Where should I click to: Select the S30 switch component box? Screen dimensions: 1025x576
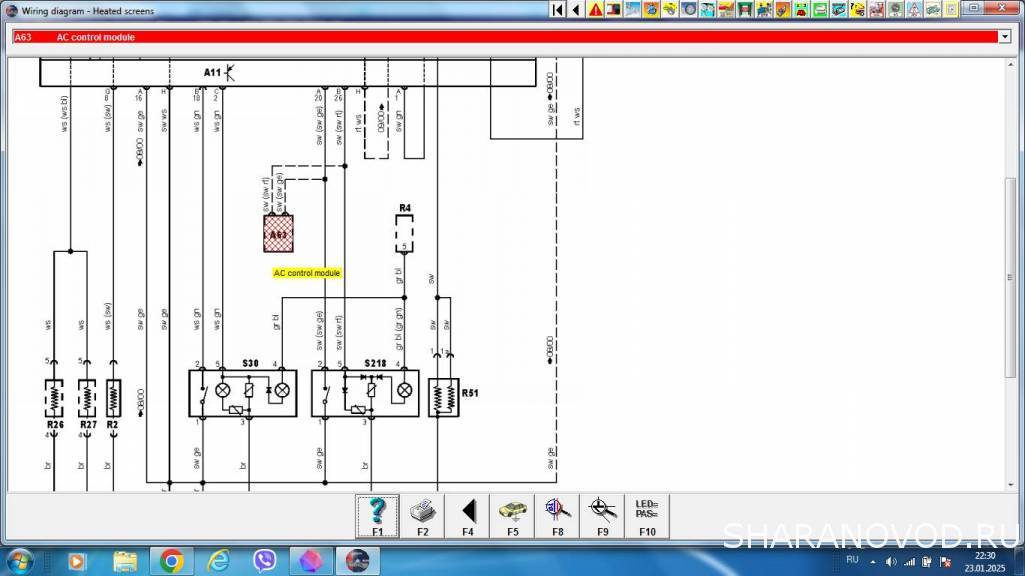242,393
